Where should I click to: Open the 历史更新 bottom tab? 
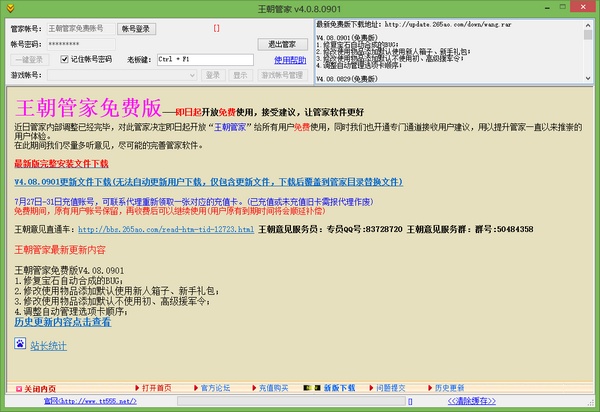click(x=449, y=388)
